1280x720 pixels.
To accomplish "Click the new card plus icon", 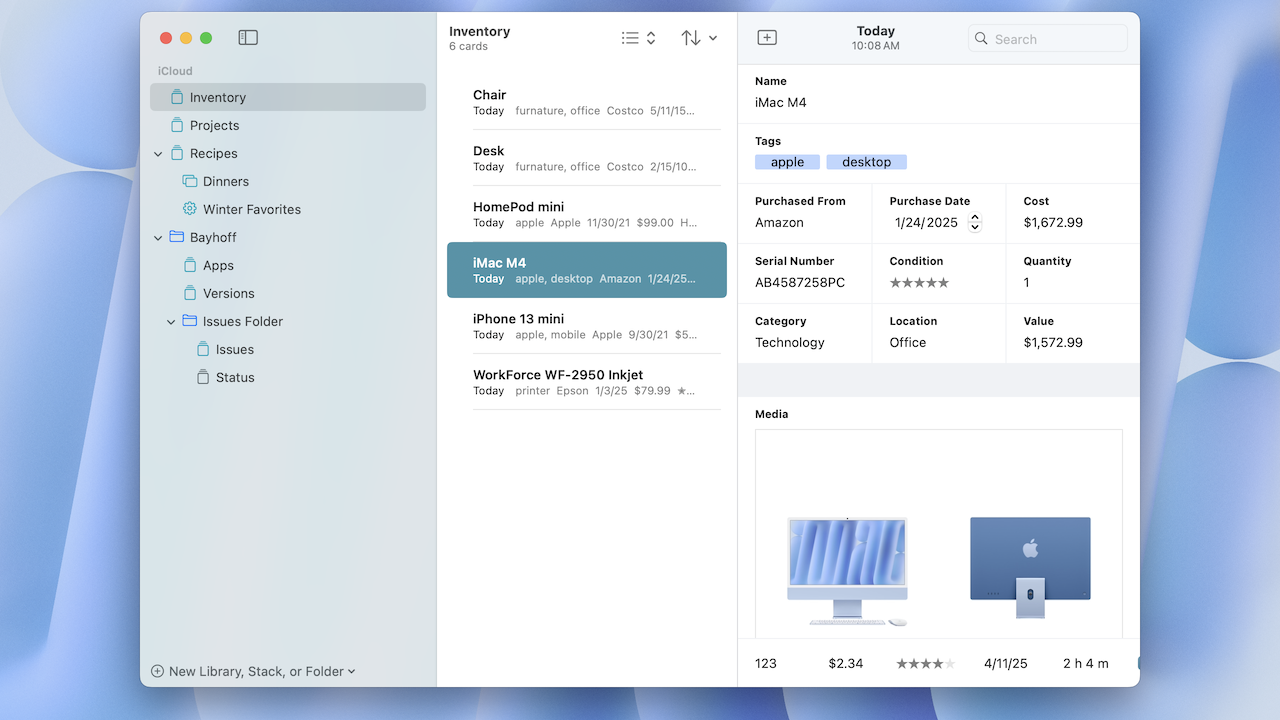I will click(x=767, y=38).
